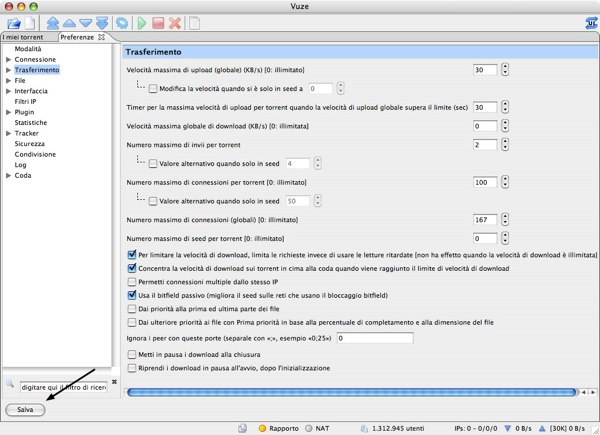
Task: Enable 'Dai priorità alla prima ed ultima parte'
Action: (132, 309)
